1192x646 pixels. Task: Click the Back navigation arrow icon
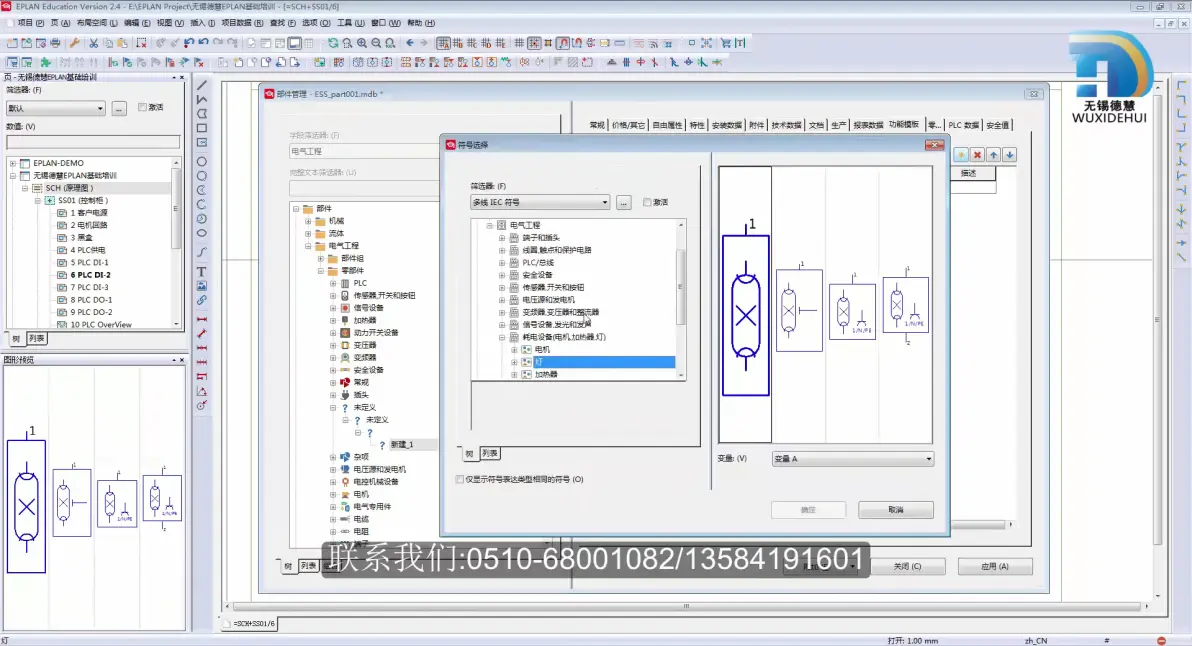(410, 43)
